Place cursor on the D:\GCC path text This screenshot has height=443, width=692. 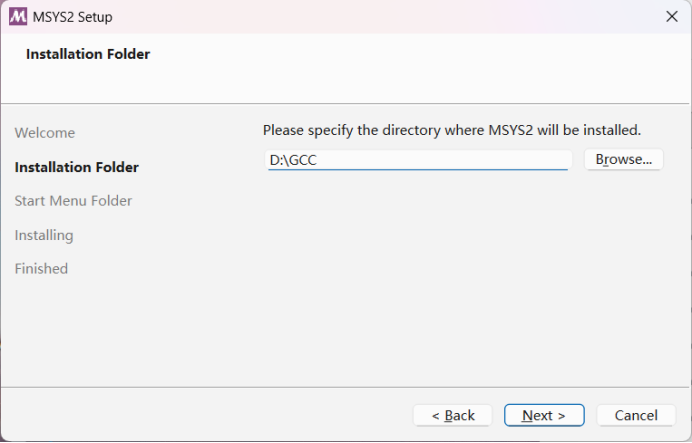[x=293, y=160]
